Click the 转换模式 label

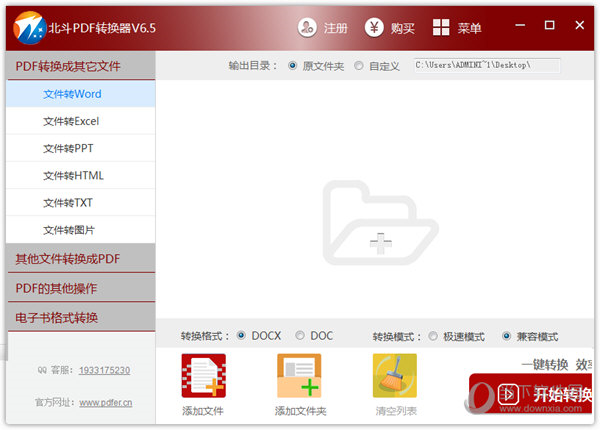[397, 337]
